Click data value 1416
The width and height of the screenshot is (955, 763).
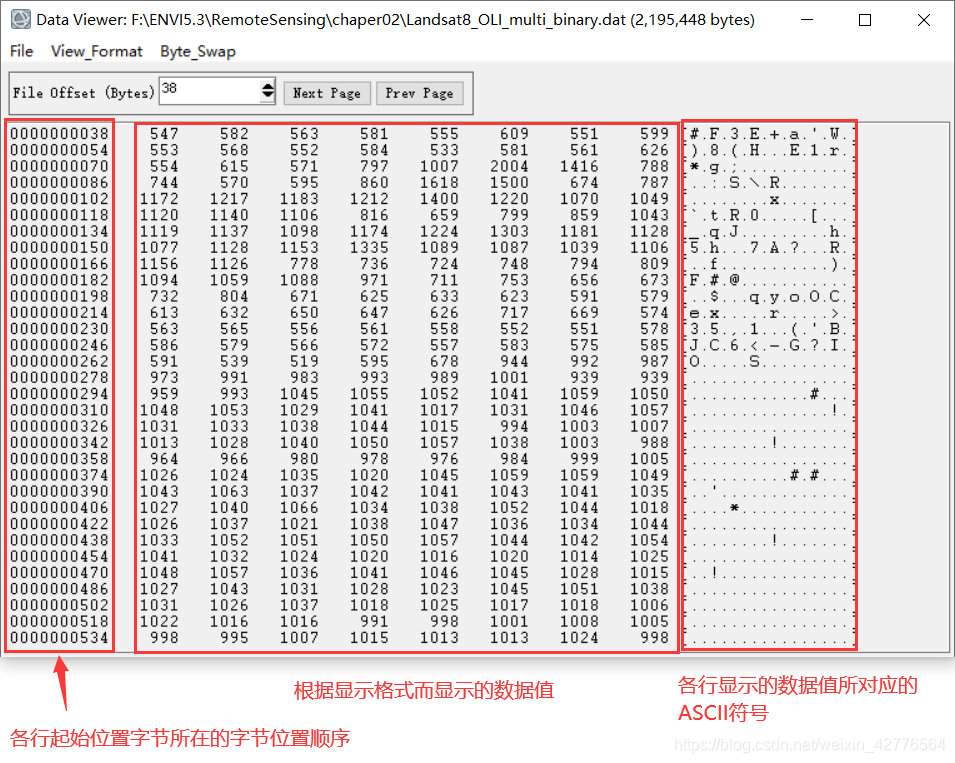[579, 166]
